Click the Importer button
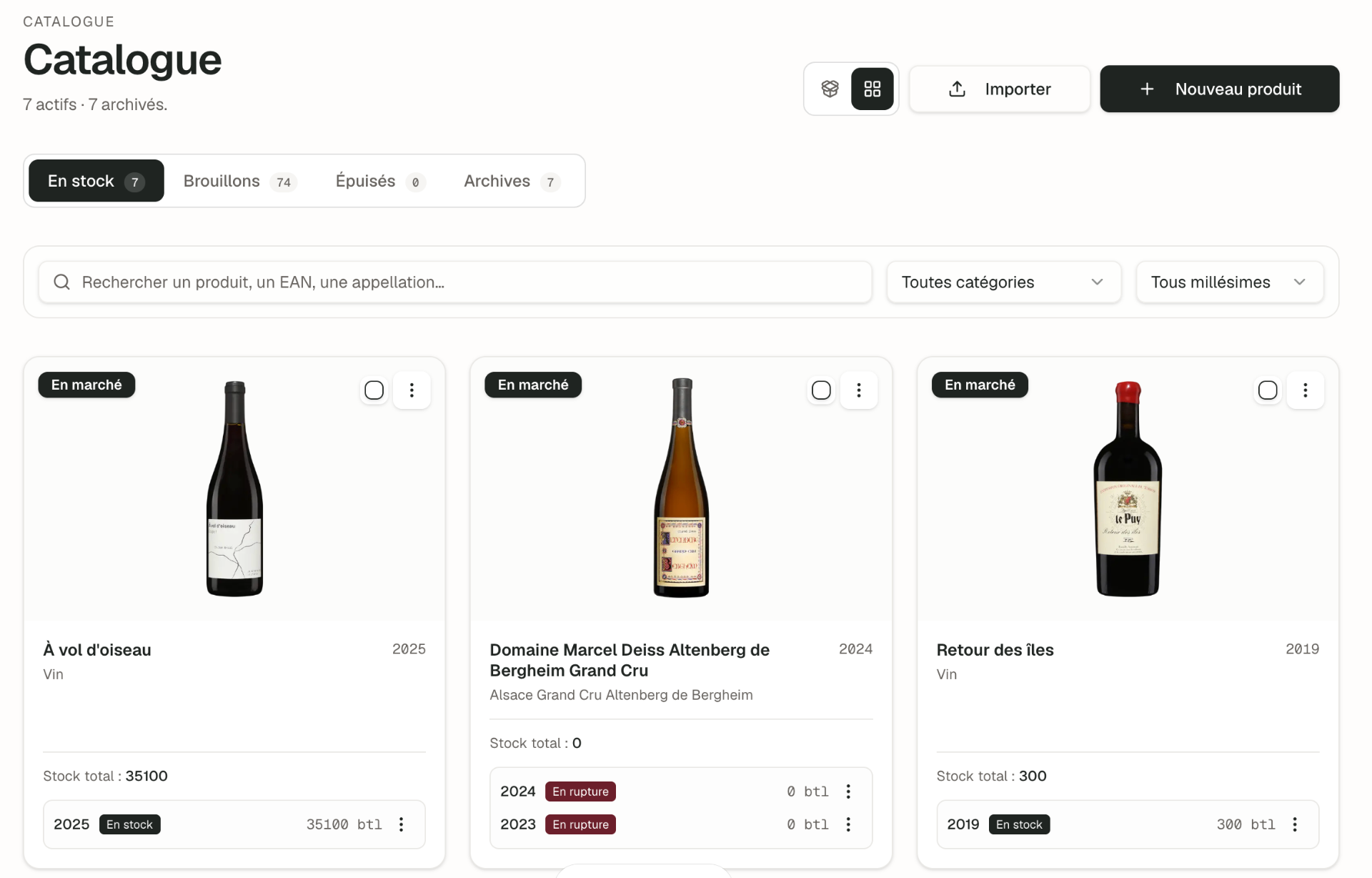The image size is (1372, 878). [1000, 89]
